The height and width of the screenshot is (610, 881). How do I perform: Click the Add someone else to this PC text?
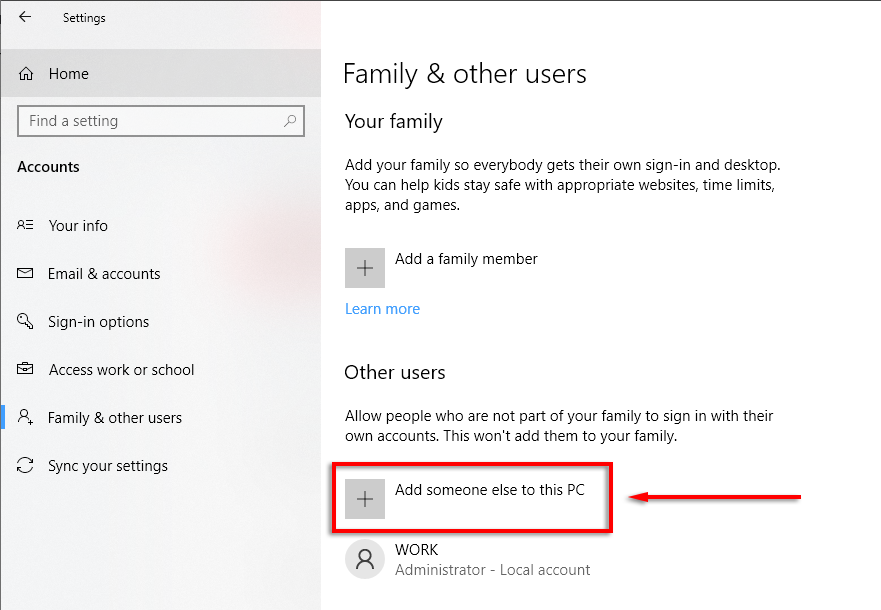click(489, 490)
